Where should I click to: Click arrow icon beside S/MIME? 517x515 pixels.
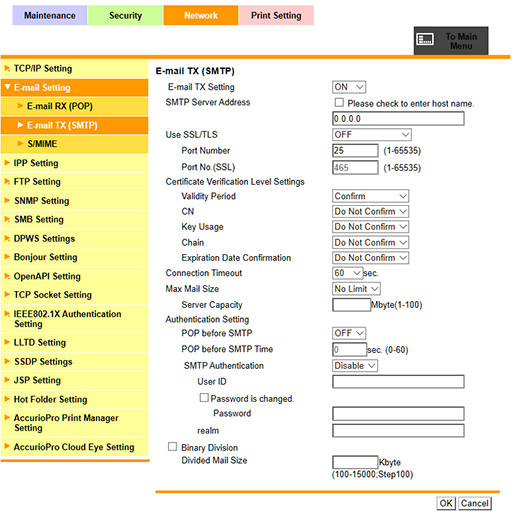pyautogui.click(x=20, y=144)
